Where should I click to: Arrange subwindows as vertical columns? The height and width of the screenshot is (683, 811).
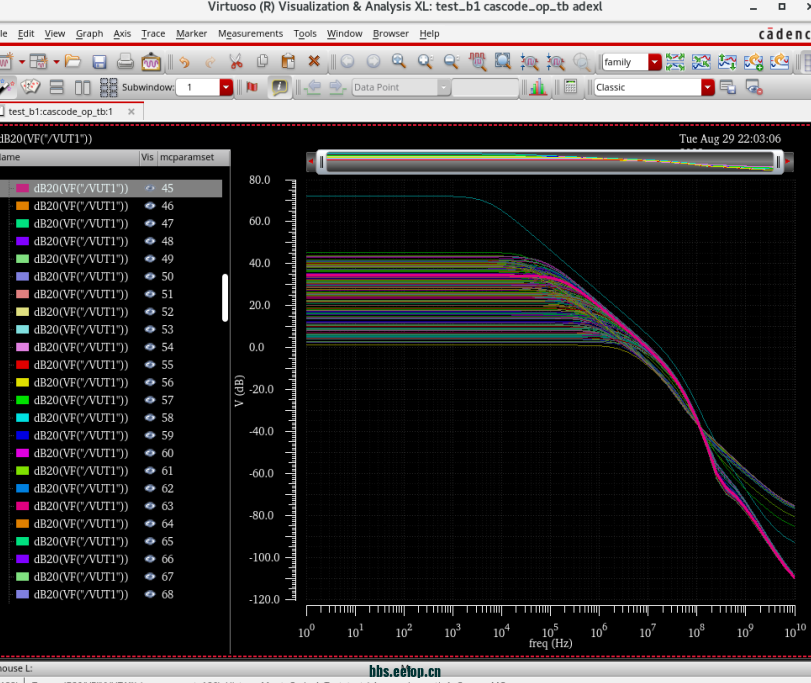(82, 87)
